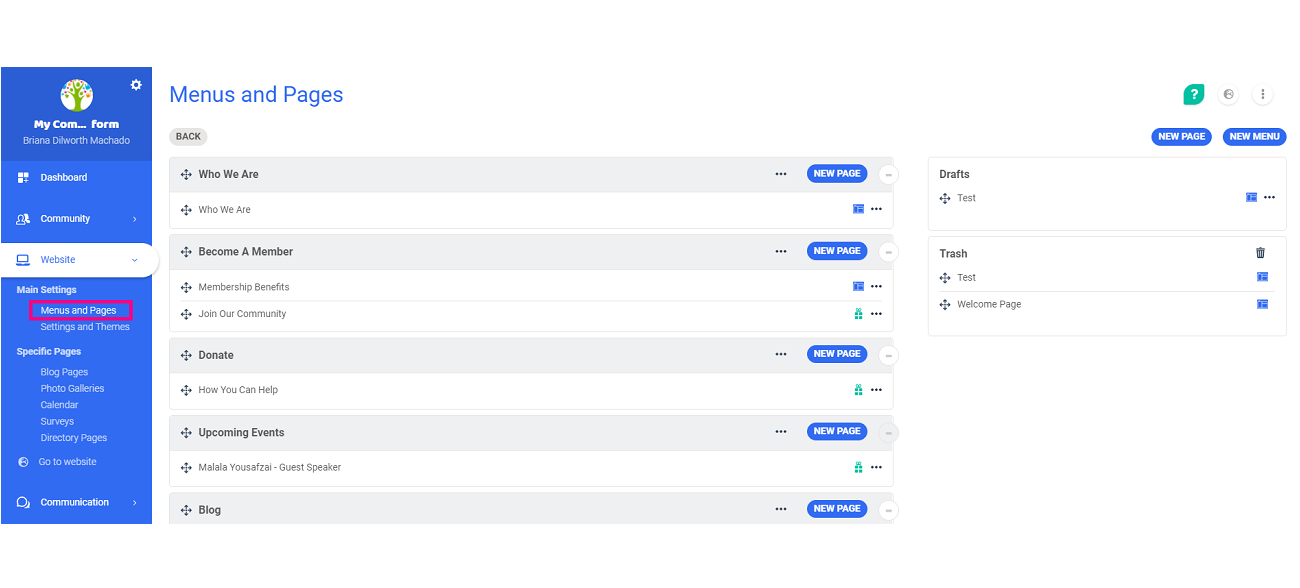Select the green members icon beside Join Our Community
The image size is (1300, 588).
[858, 313]
